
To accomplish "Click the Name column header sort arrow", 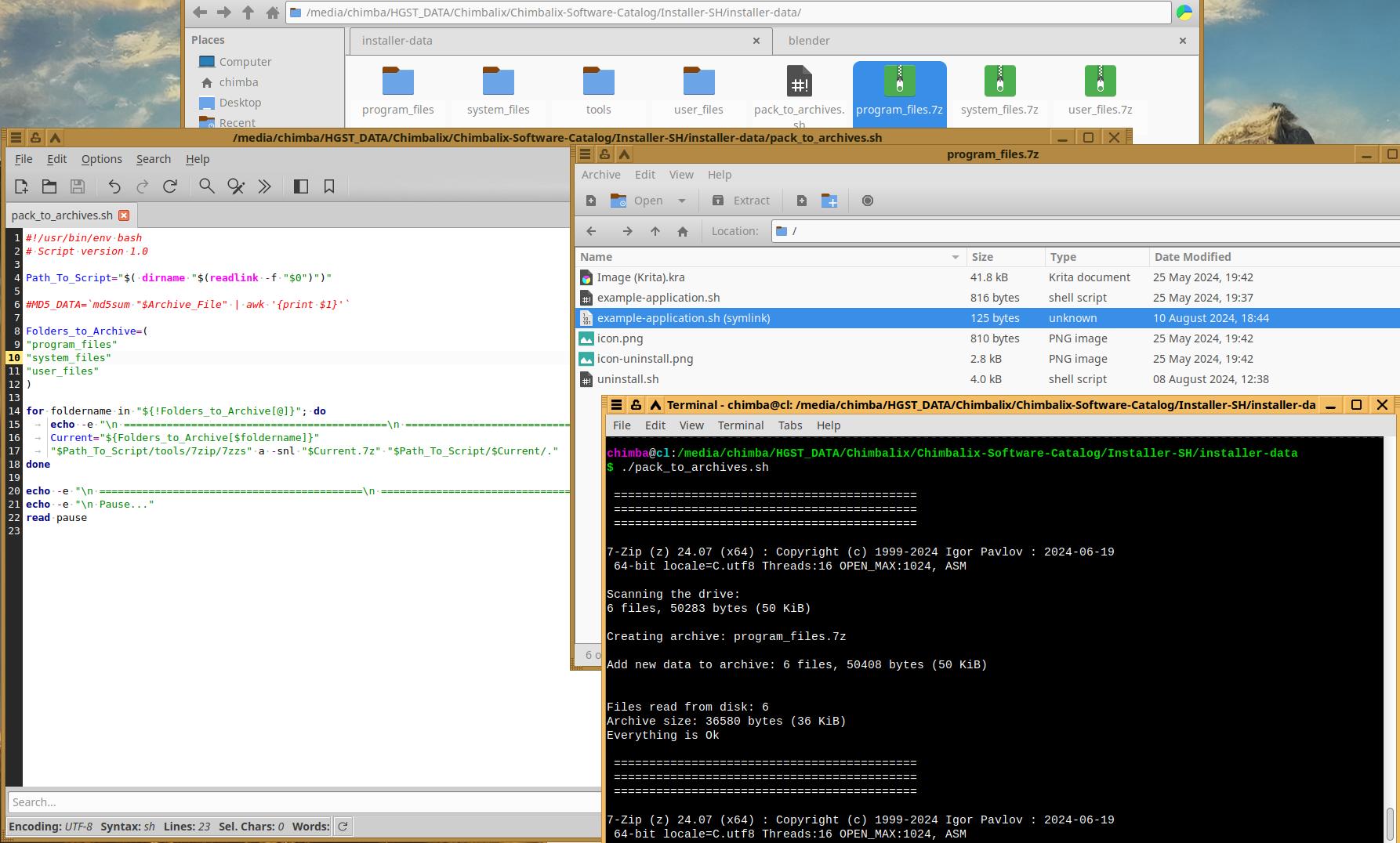I will click(955, 257).
